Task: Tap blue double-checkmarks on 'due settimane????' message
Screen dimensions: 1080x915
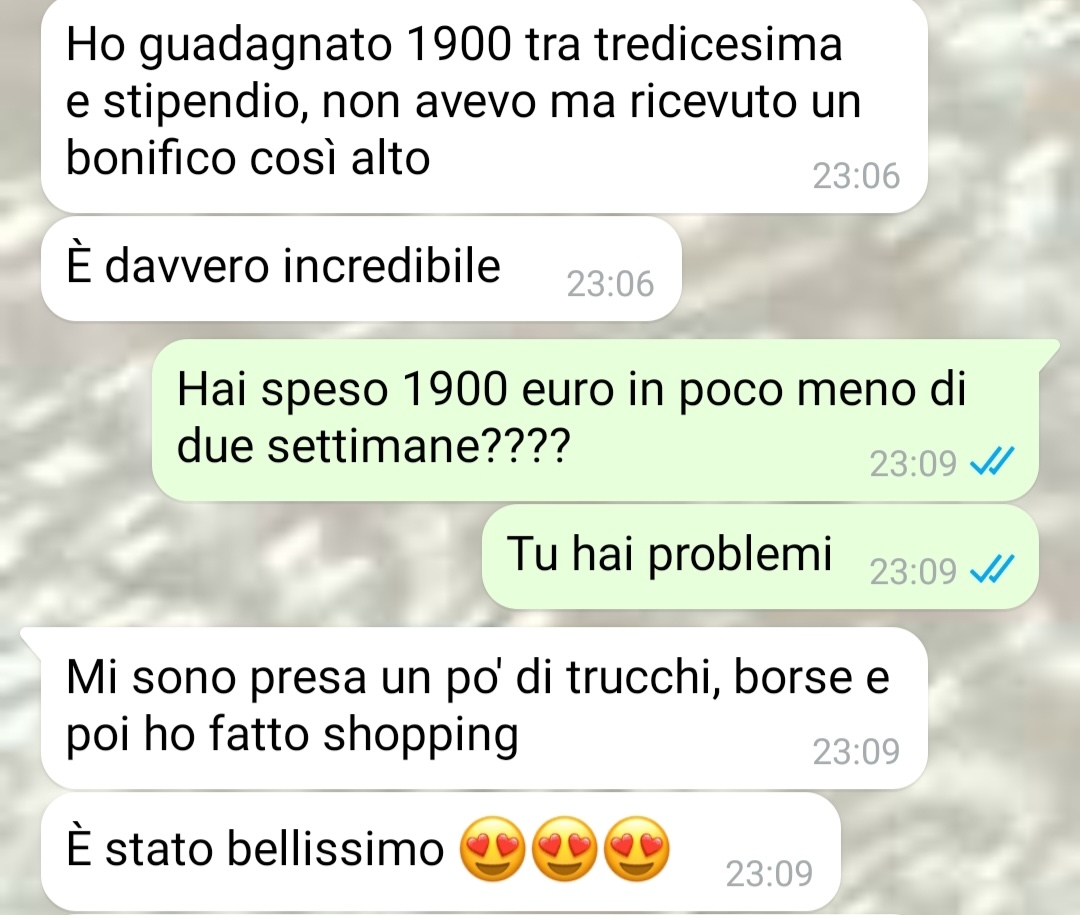Action: [992, 462]
